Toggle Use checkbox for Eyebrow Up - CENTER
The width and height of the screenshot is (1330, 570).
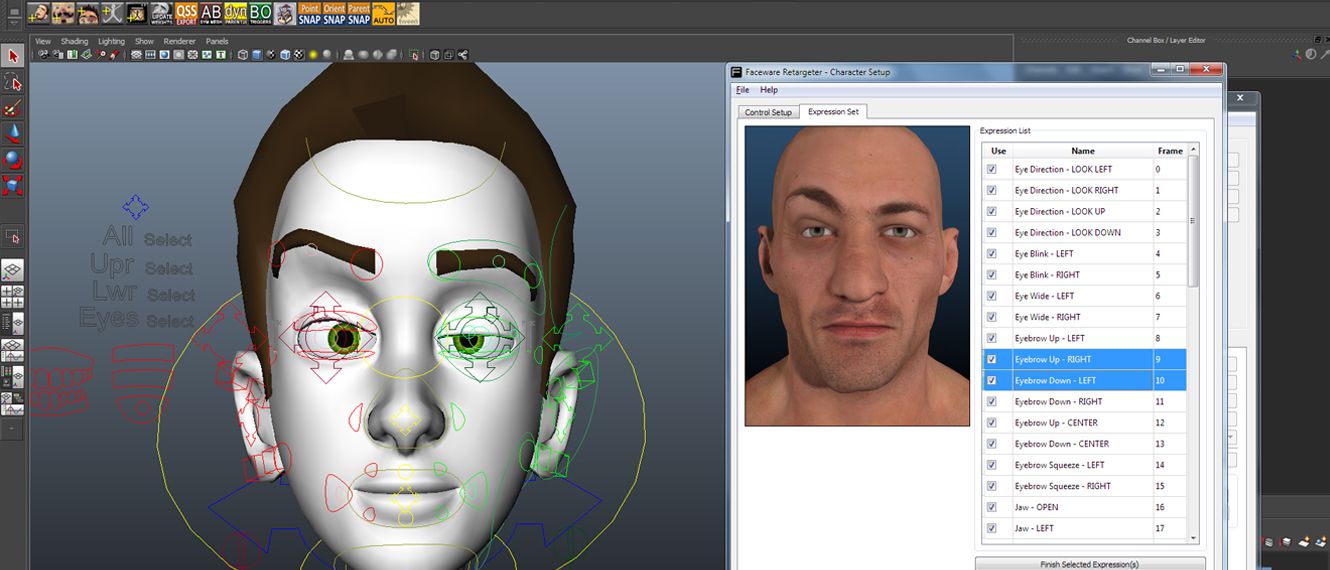click(992, 423)
